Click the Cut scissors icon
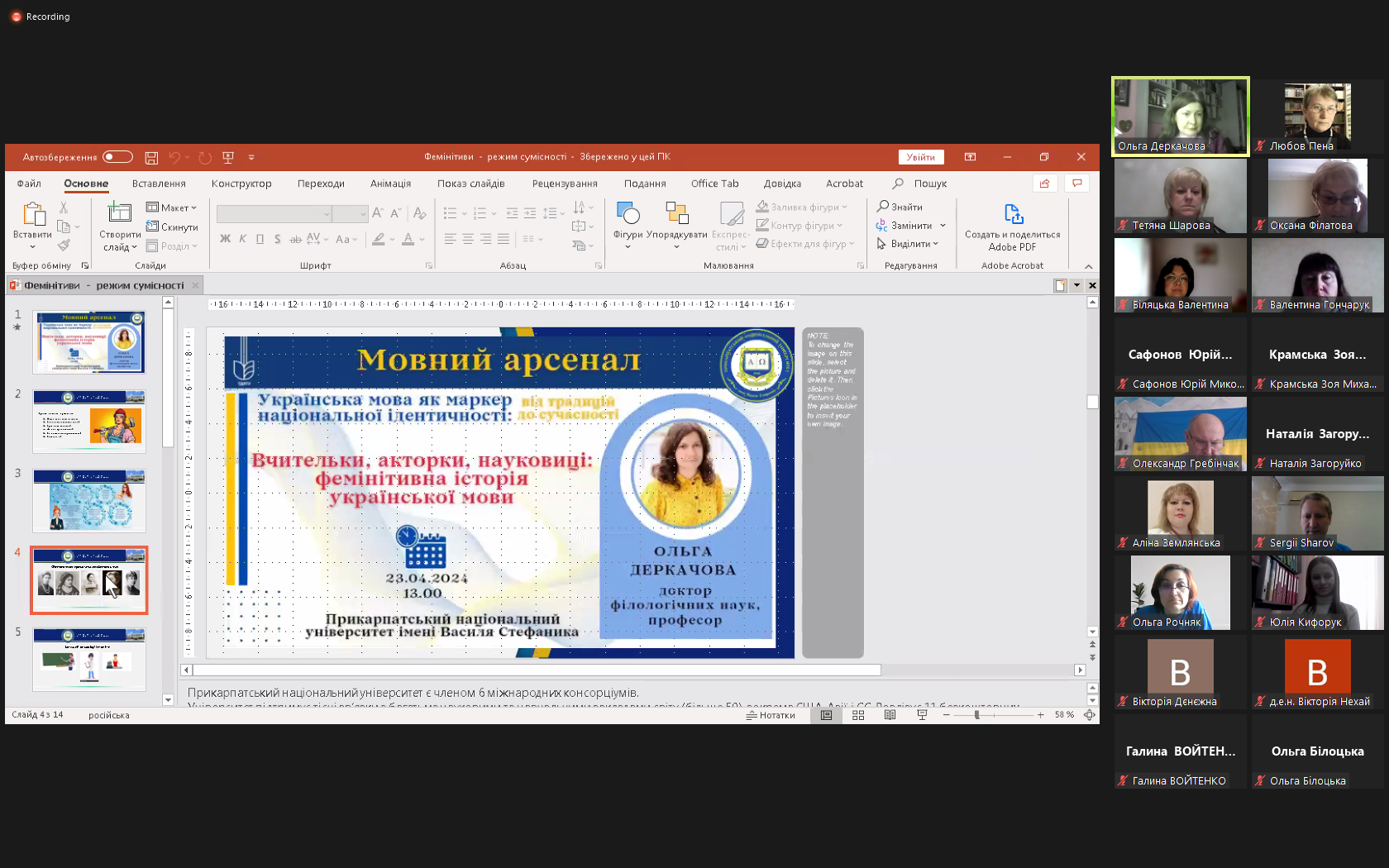The image size is (1389, 868). [x=64, y=207]
